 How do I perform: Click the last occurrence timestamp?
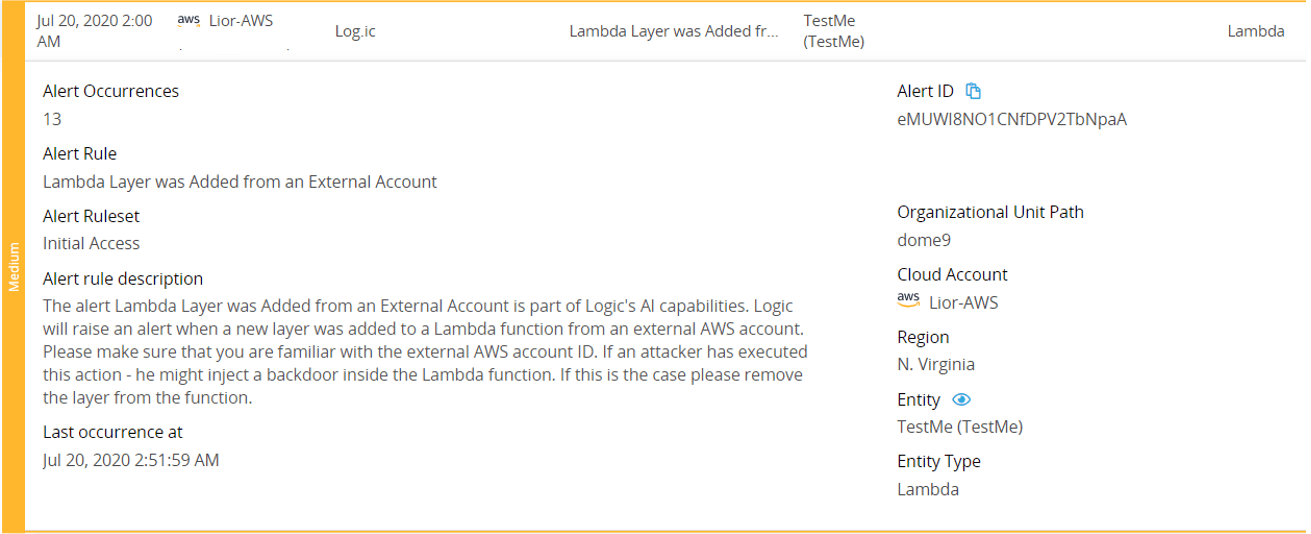point(131,460)
